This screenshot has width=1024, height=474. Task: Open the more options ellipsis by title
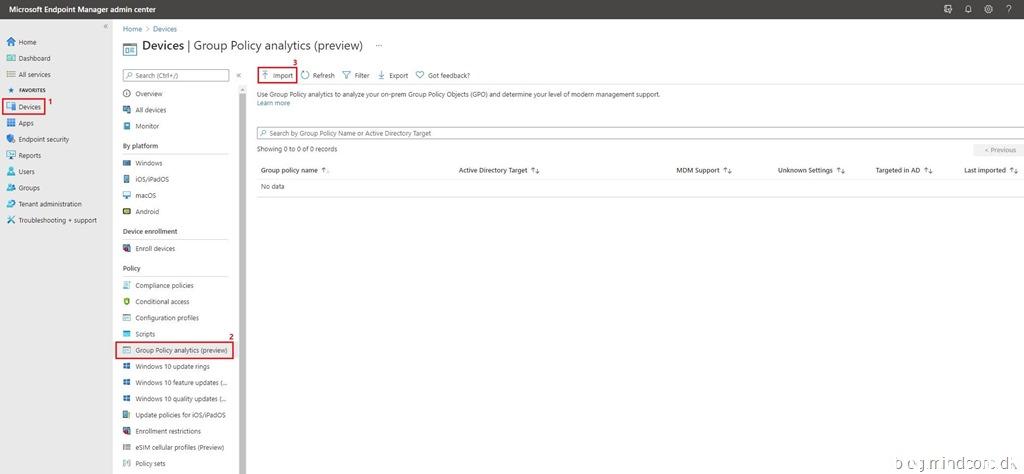[378, 45]
